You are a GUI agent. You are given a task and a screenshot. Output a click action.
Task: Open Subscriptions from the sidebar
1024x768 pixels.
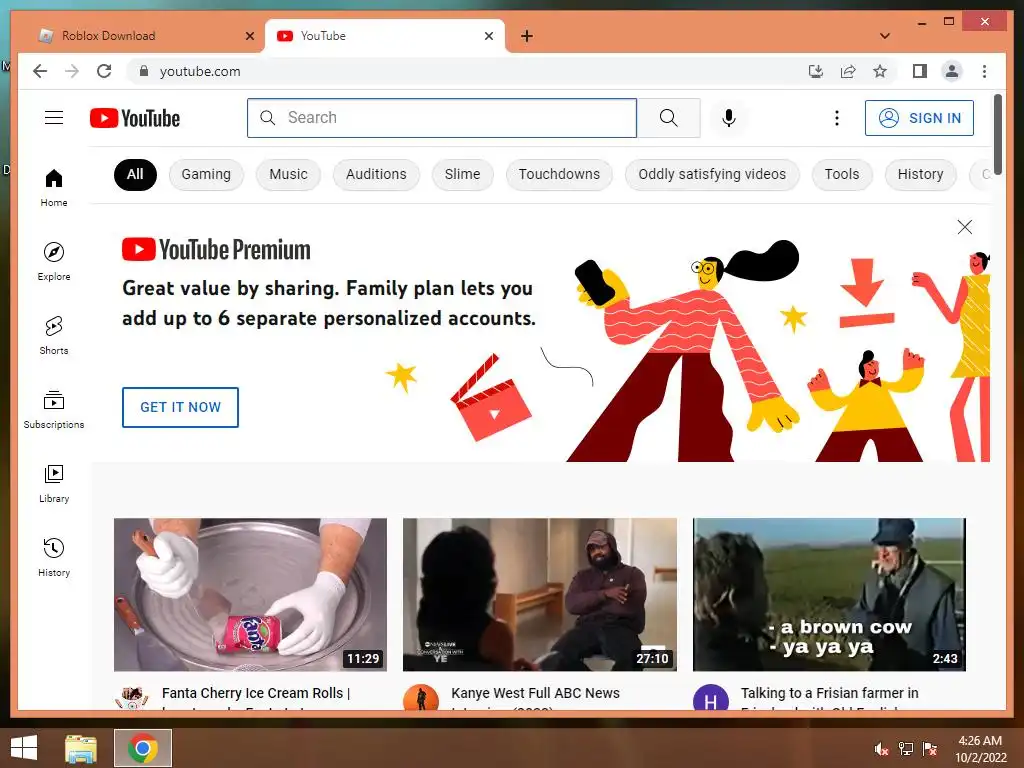click(x=54, y=409)
